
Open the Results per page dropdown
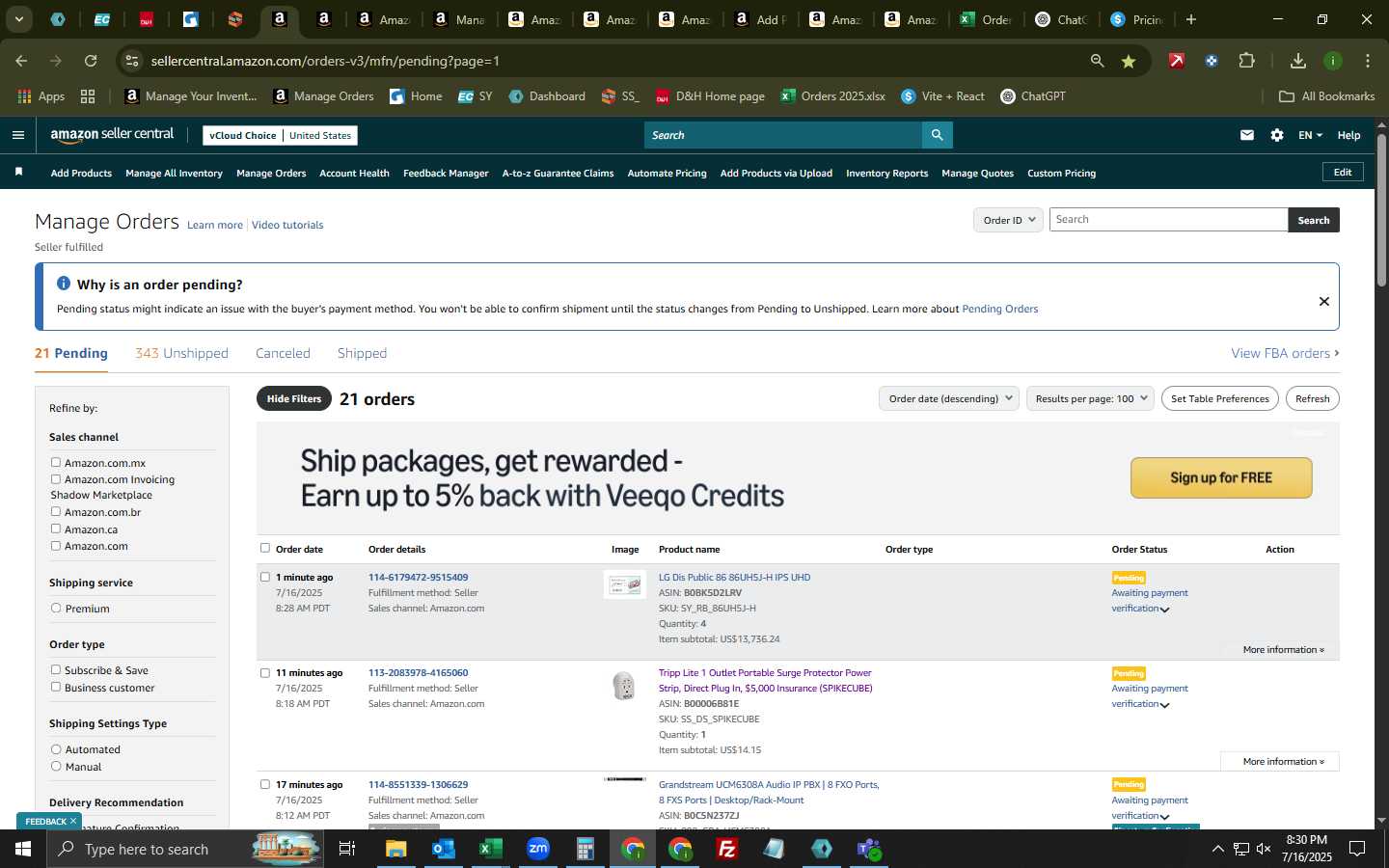click(1090, 398)
